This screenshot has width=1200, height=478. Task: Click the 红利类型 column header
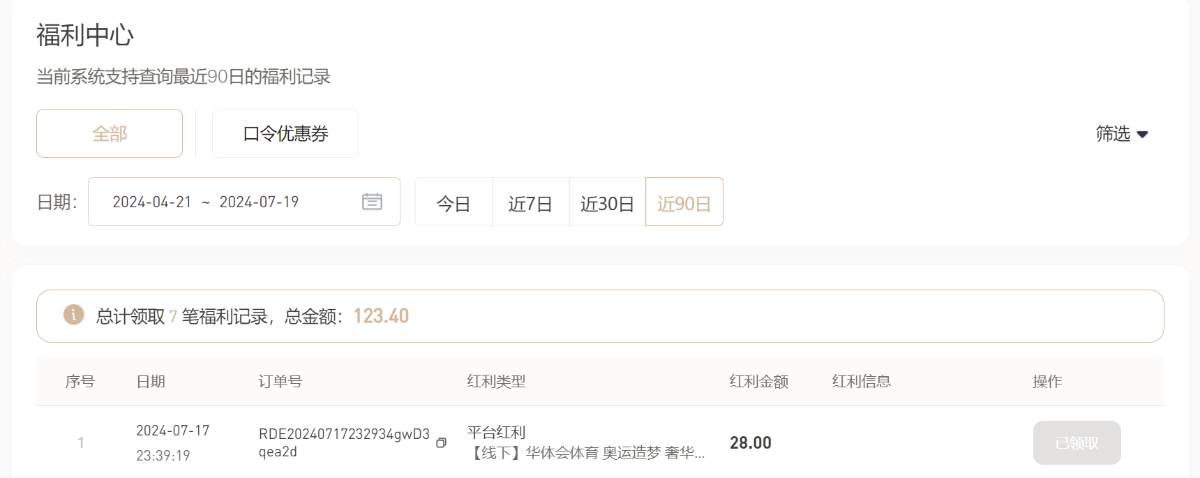click(x=496, y=382)
